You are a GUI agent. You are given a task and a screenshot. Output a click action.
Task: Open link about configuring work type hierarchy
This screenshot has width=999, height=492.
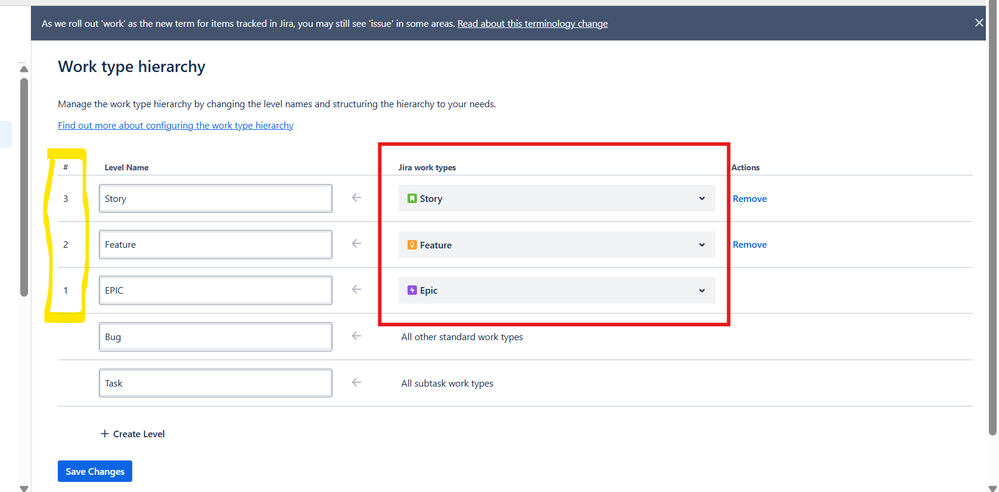tap(176, 126)
